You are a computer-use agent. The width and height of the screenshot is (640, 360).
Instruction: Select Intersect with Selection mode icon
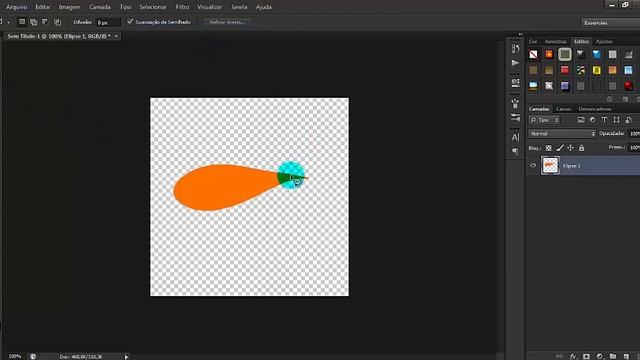[x=57, y=22]
